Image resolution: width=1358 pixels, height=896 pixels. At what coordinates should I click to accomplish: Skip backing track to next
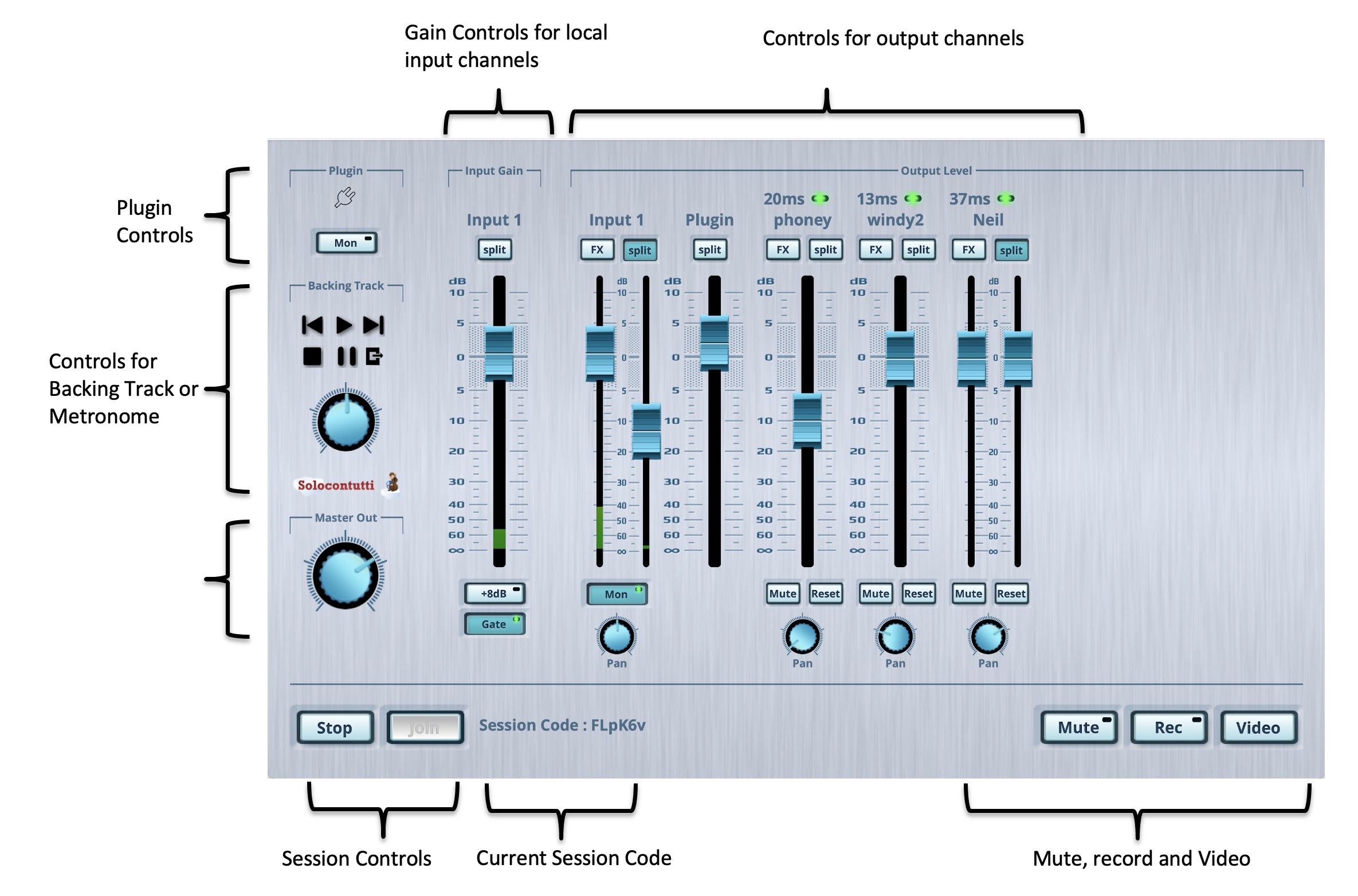[374, 325]
